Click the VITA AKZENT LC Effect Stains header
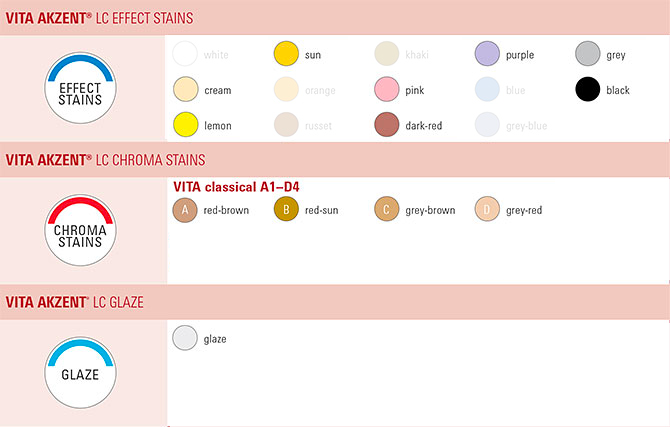Viewport: 670px width, 427px height. pyautogui.click(x=99, y=18)
